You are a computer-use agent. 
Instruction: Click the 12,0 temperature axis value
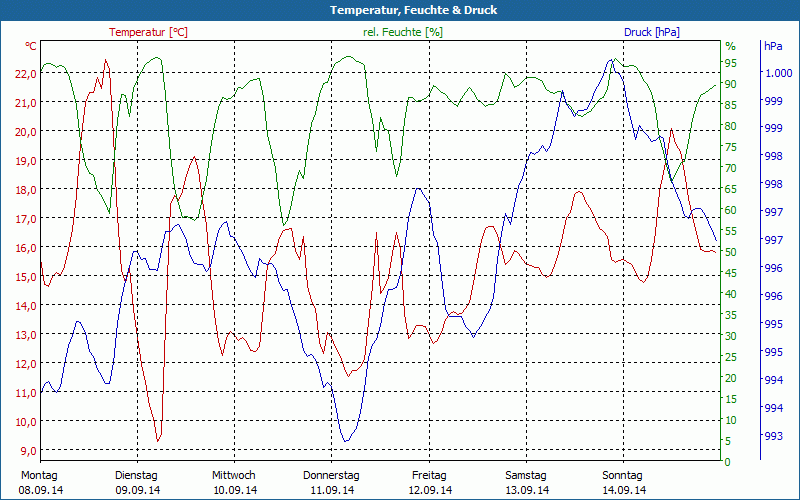coord(26,364)
